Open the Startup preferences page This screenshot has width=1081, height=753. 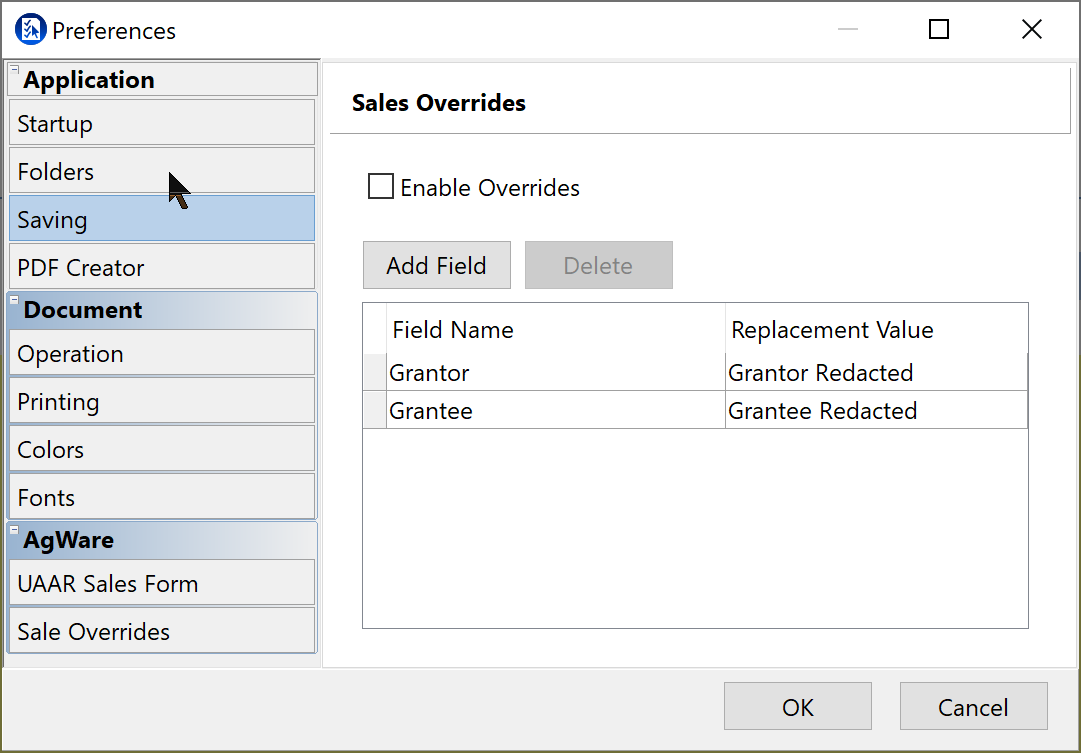(162, 124)
